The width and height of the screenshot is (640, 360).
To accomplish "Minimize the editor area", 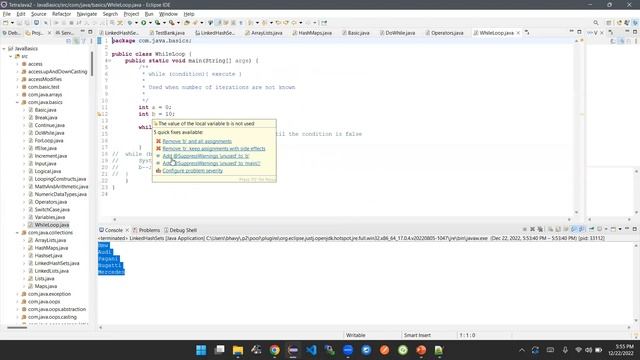I will pos(571,32).
